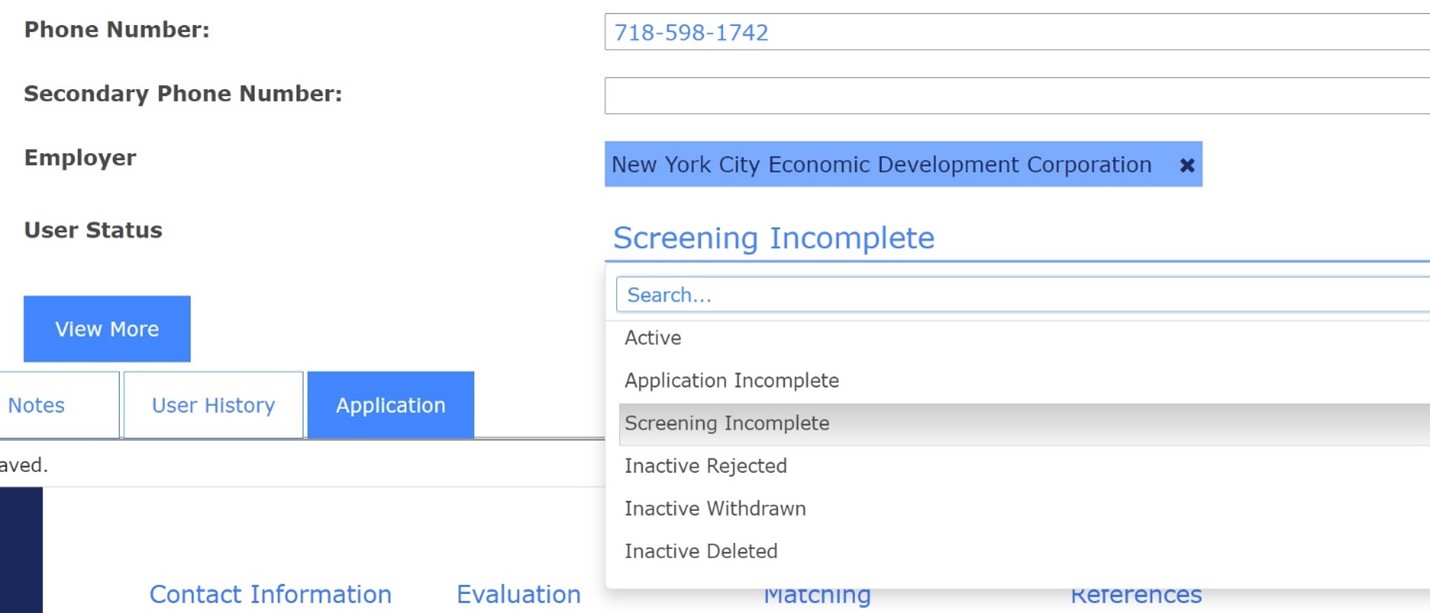Click the Phone Number input field
Viewport: 1430px width, 613px height.
coord(1016,32)
